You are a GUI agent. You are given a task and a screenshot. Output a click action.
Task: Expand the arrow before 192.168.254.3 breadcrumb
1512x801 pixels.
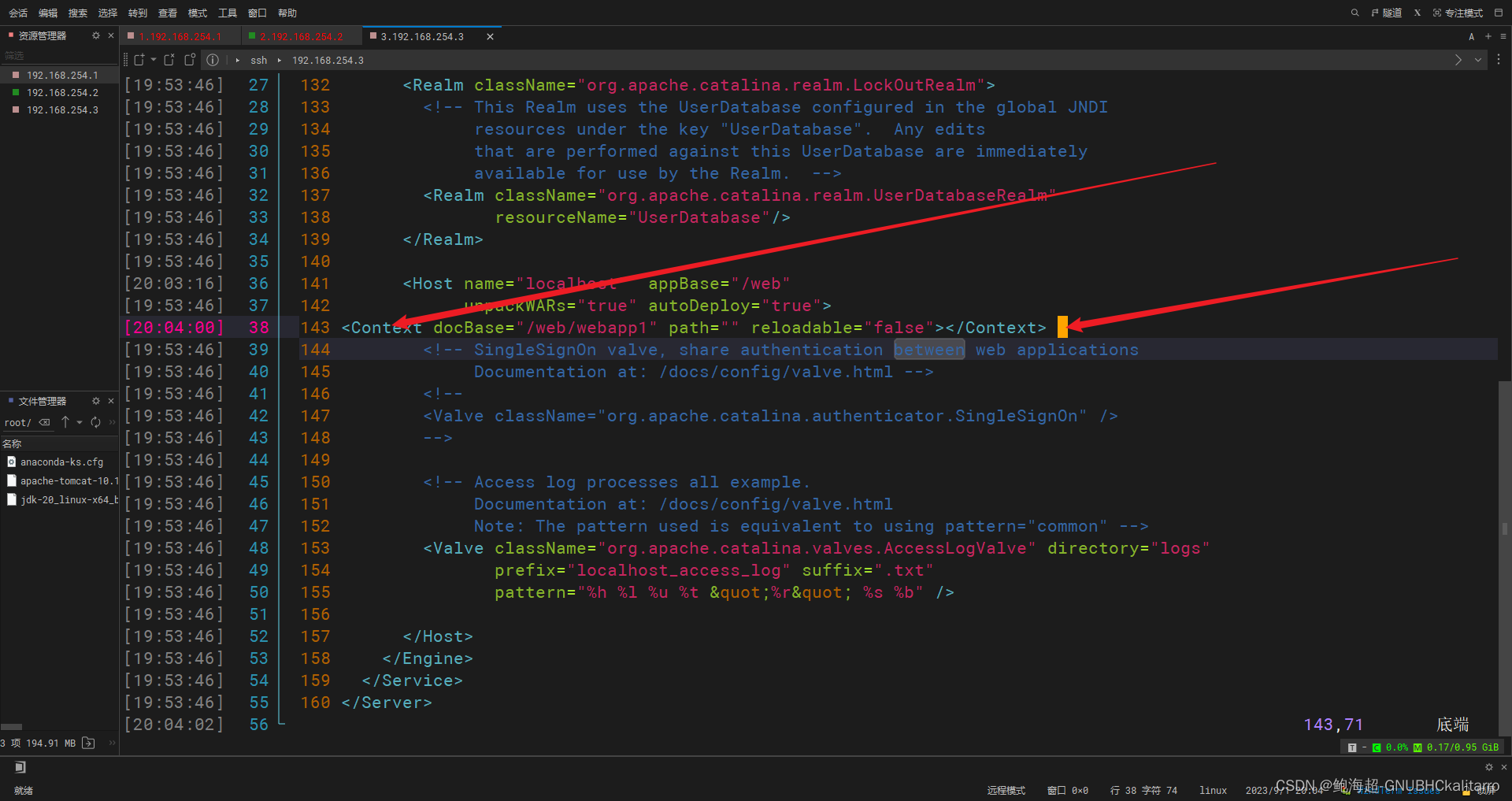pos(280,61)
